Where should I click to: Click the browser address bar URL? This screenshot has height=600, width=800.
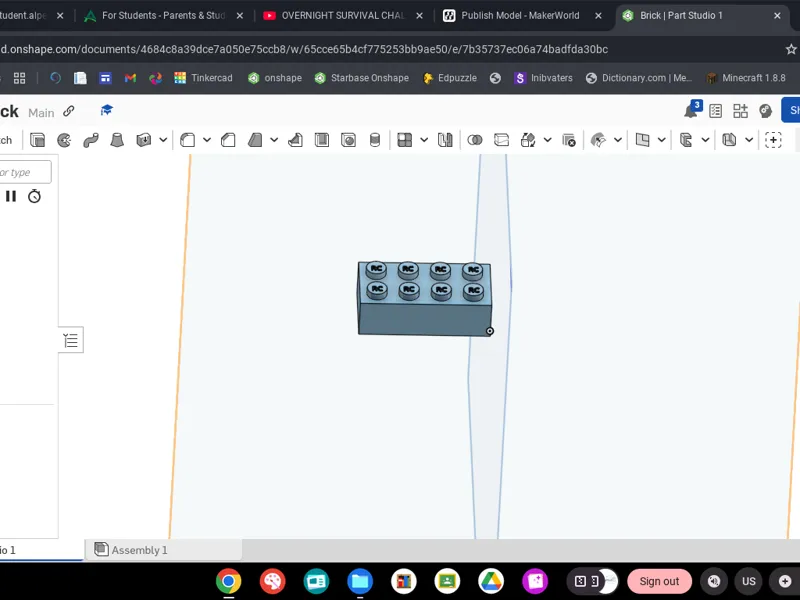pos(304,49)
